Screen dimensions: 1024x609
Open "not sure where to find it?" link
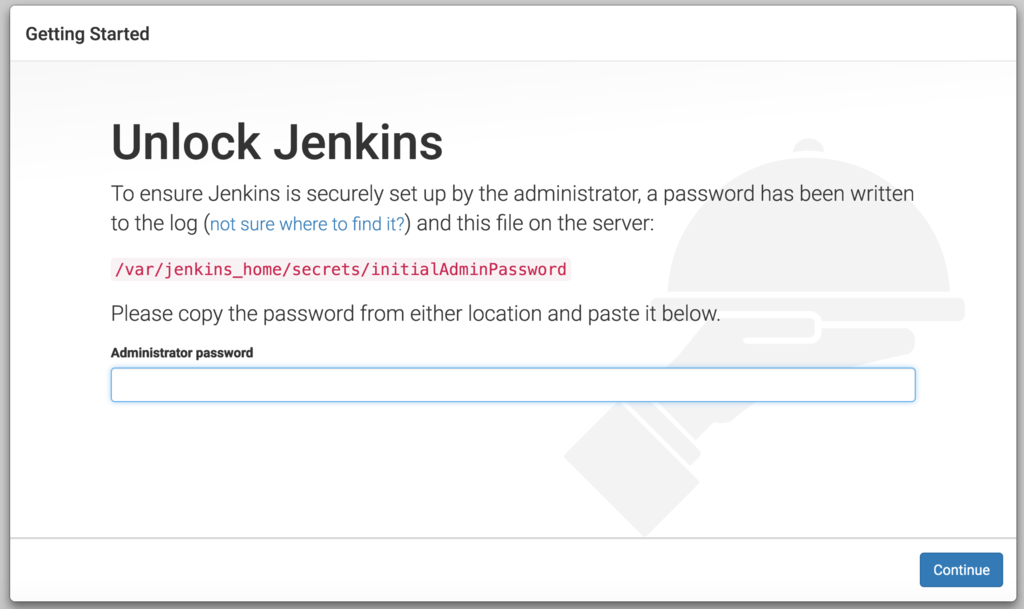[x=307, y=224]
